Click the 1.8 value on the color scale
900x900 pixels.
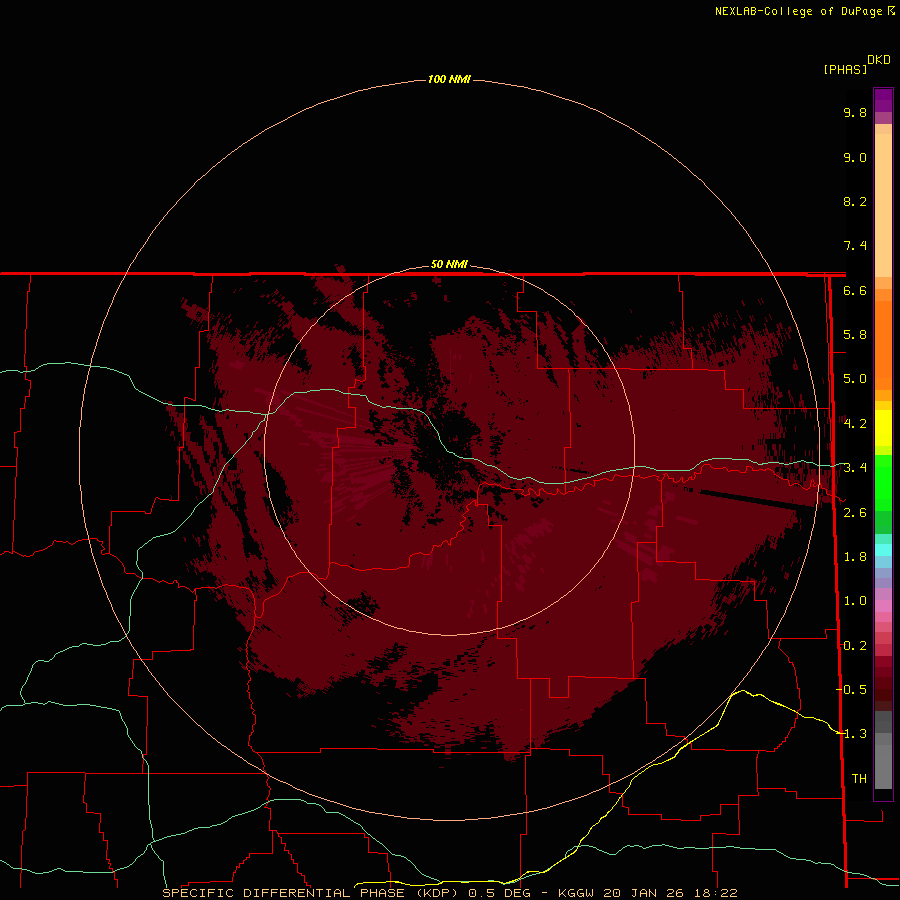click(855, 557)
